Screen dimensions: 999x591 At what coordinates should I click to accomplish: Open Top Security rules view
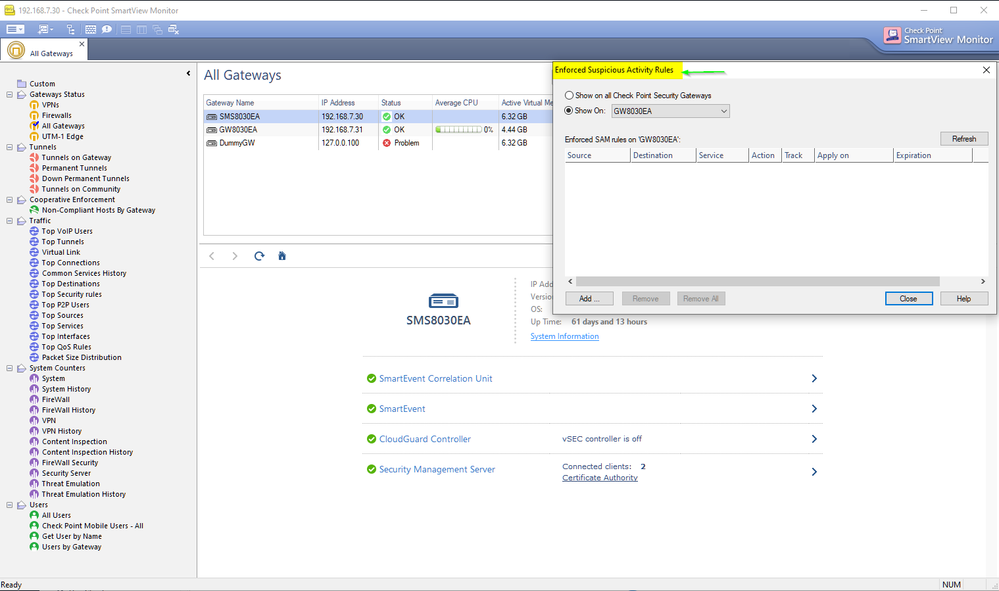tap(71, 294)
